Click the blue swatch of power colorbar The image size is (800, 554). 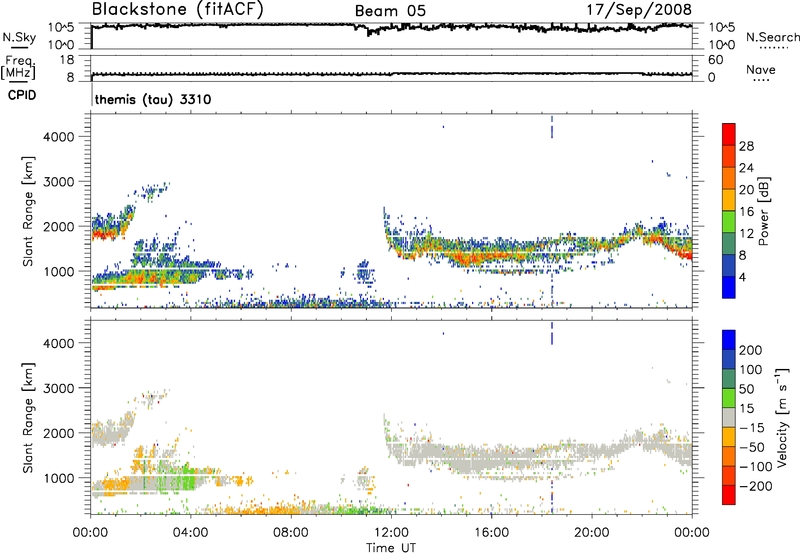(729, 287)
